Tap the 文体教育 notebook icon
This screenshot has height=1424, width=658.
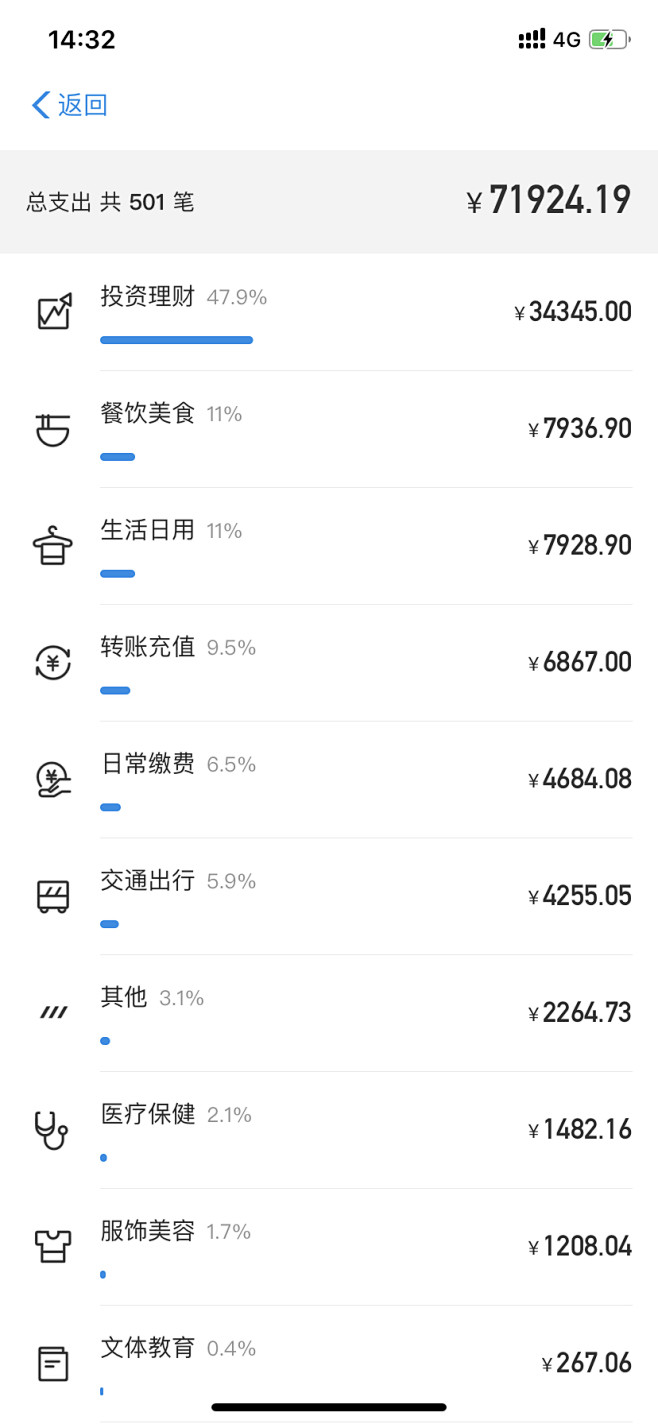click(53, 1362)
